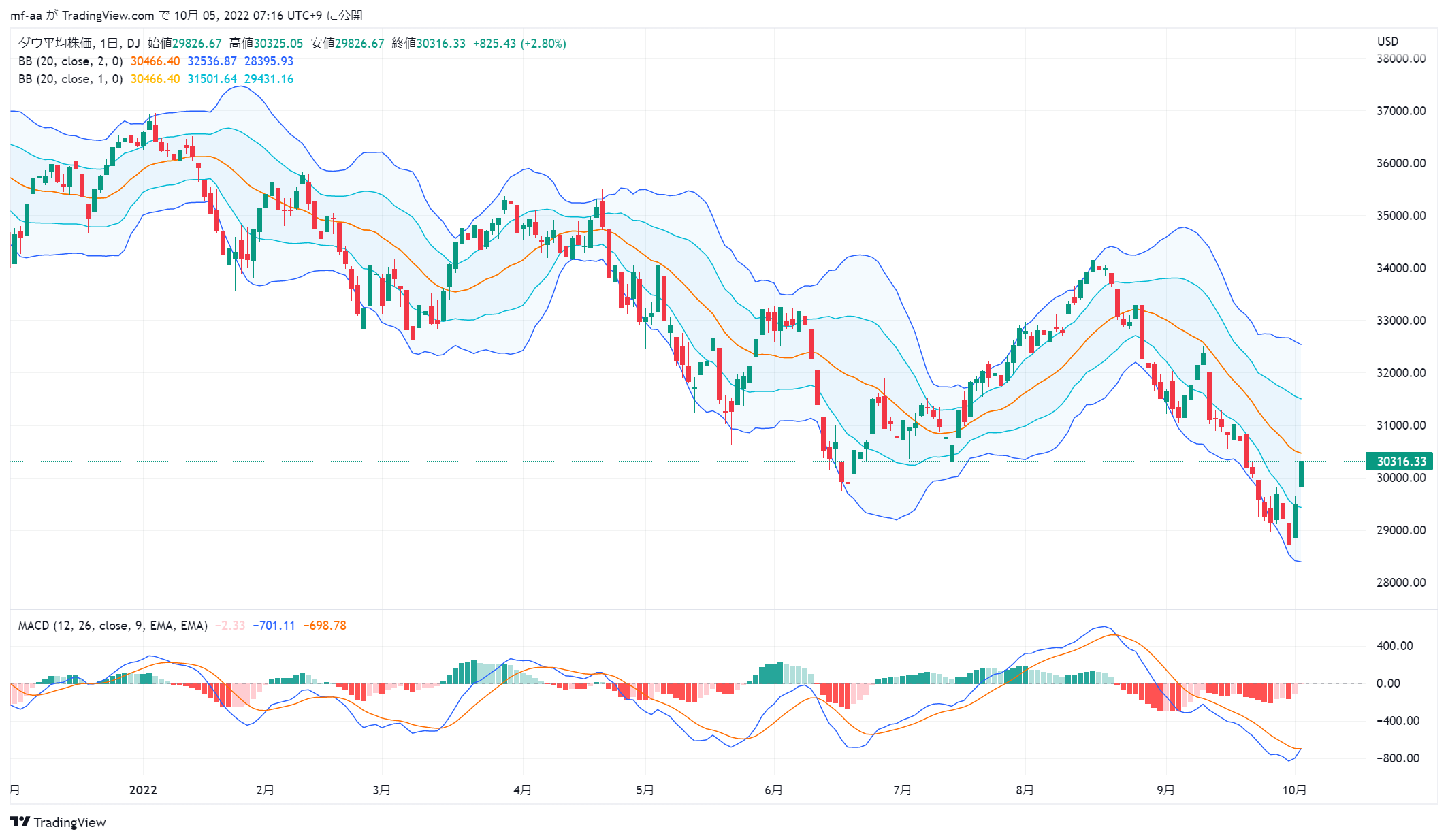
Task: Select the MACD (12, 26, close, 9, EMA, EMA) label
Action: [x=112, y=626]
